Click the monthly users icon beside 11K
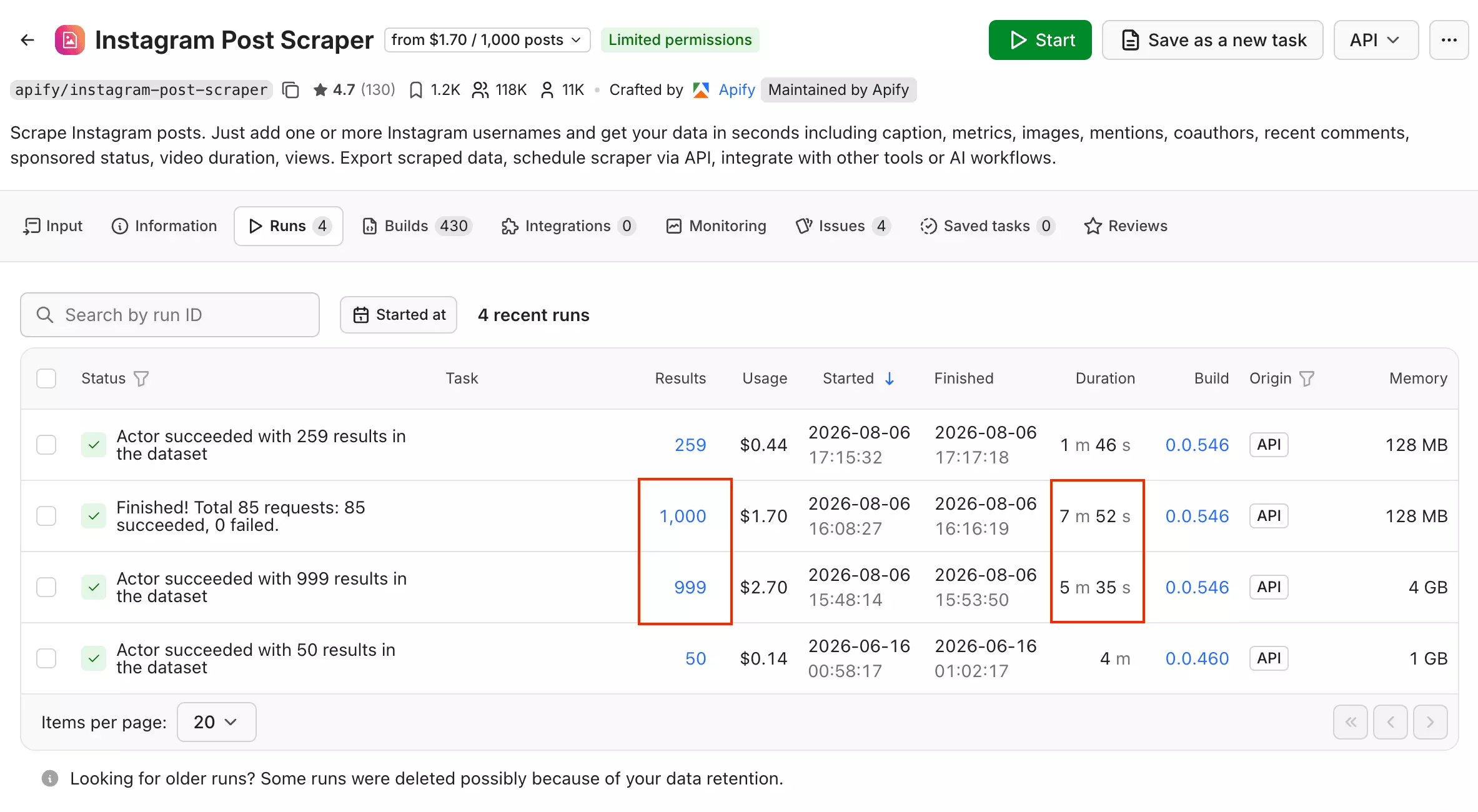Image resolution: width=1478 pixels, height=812 pixels. (547, 90)
